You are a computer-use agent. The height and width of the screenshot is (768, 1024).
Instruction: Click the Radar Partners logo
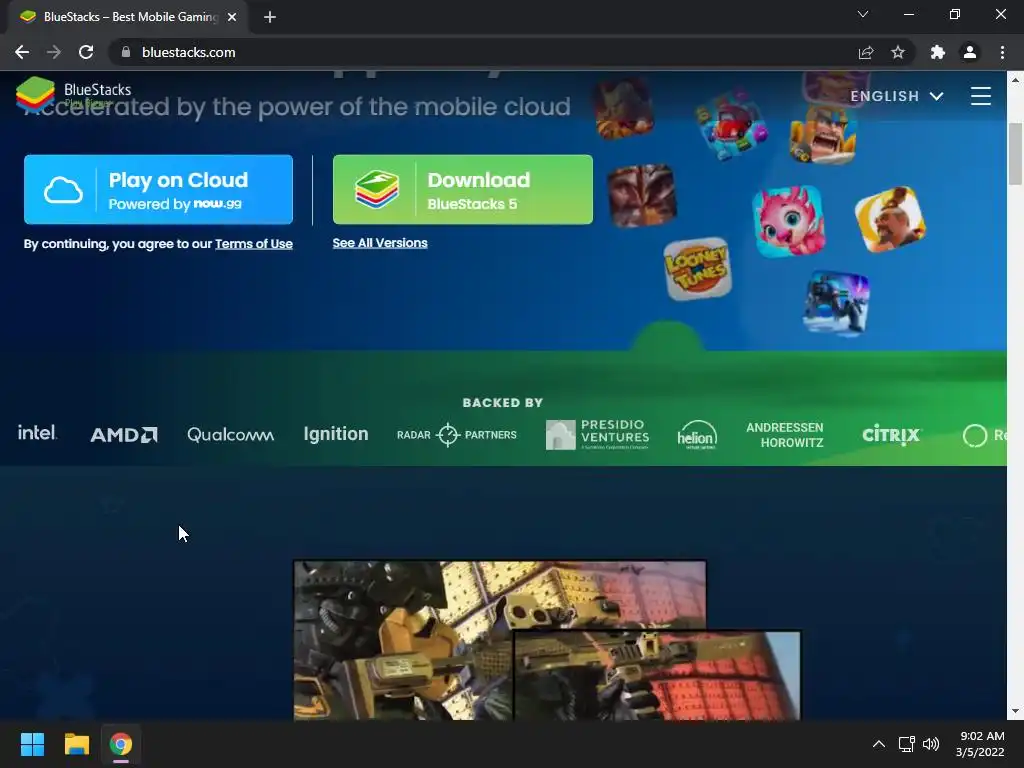(x=456, y=434)
